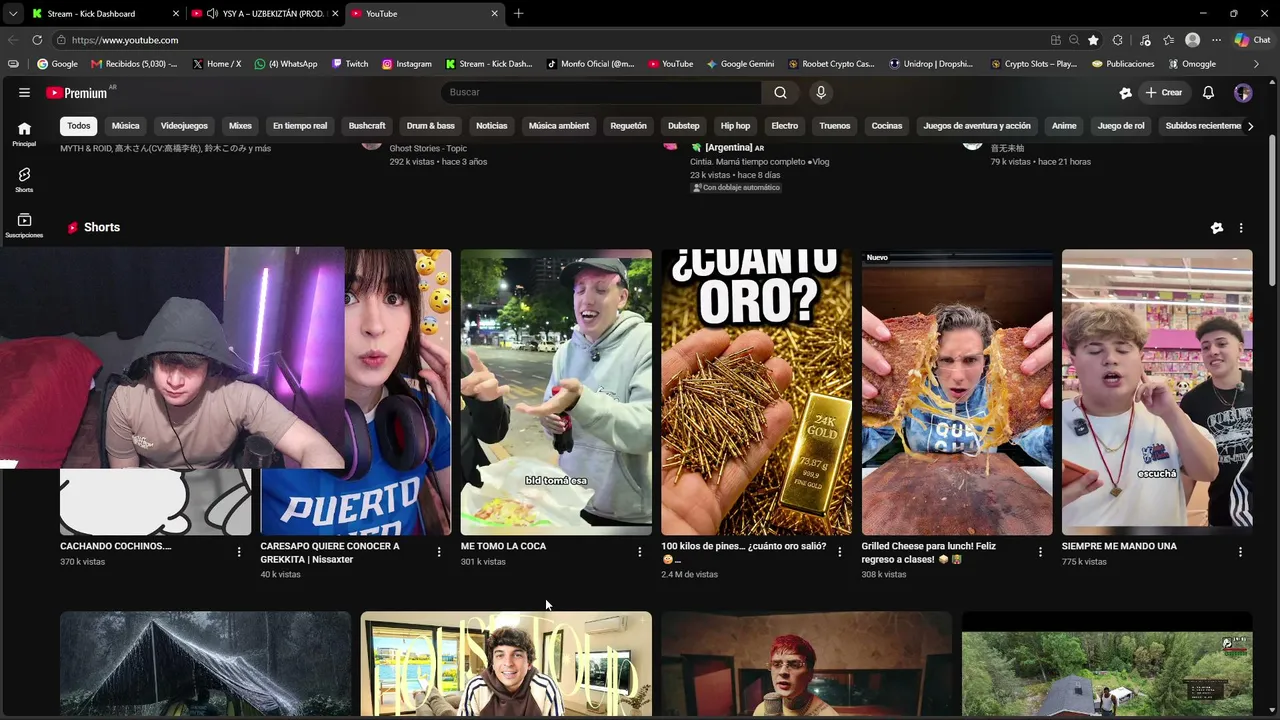Viewport: 1280px width, 720px height.
Task: Open the YouTube notifications bell
Action: tap(1208, 92)
